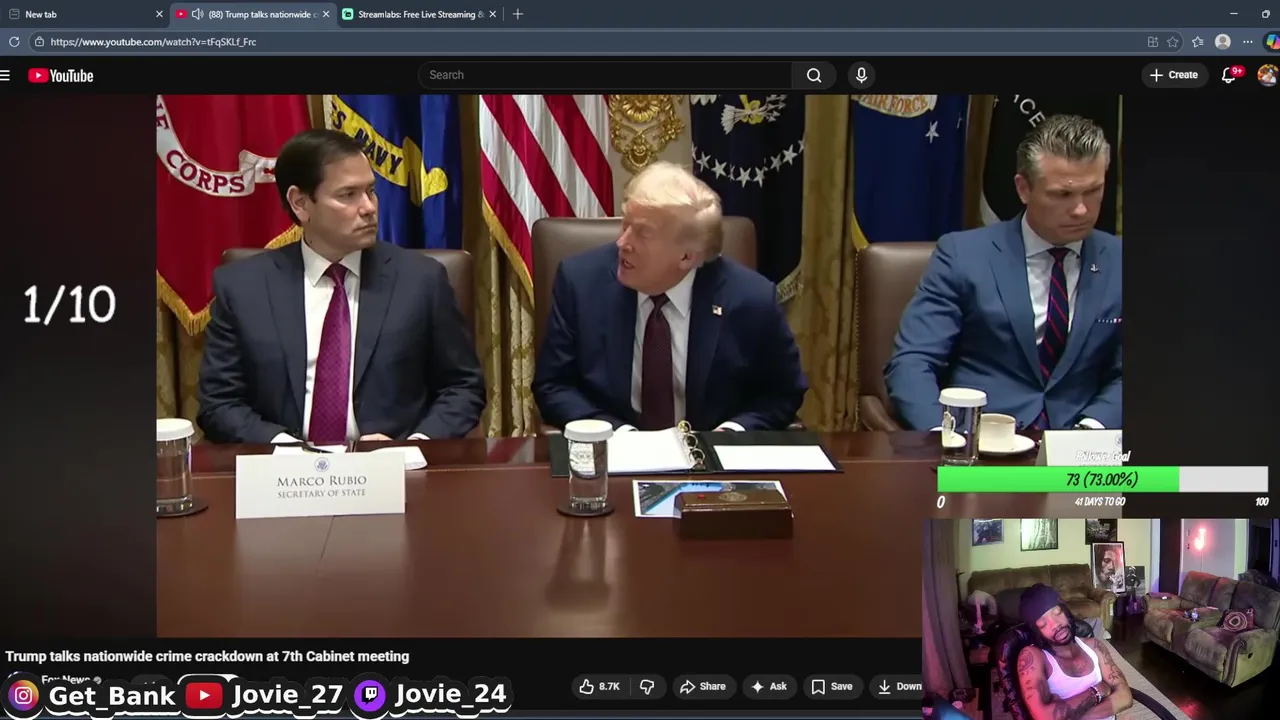The image size is (1280, 720).
Task: Open the browser profile icon
Action: [1222, 42]
